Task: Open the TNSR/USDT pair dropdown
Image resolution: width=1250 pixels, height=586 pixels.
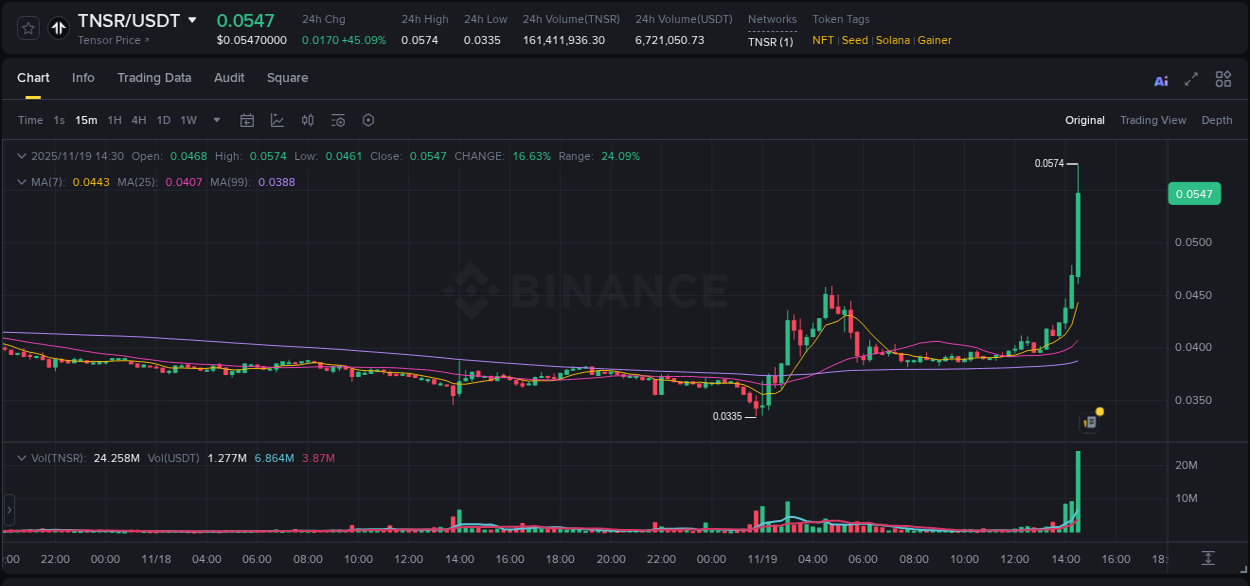Action: (x=195, y=20)
